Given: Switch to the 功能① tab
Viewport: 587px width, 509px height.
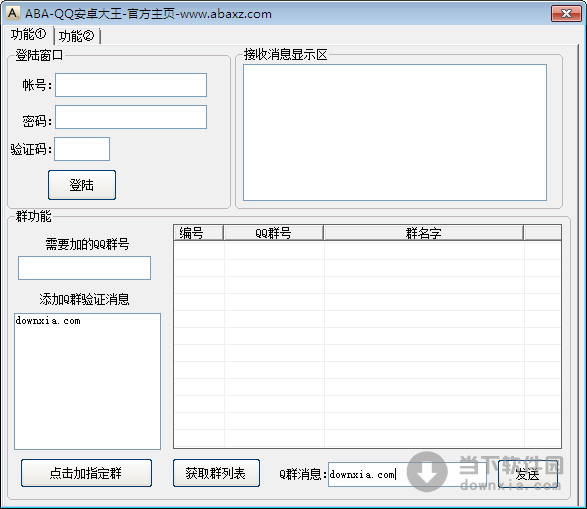Looking at the screenshot, I should [28, 35].
